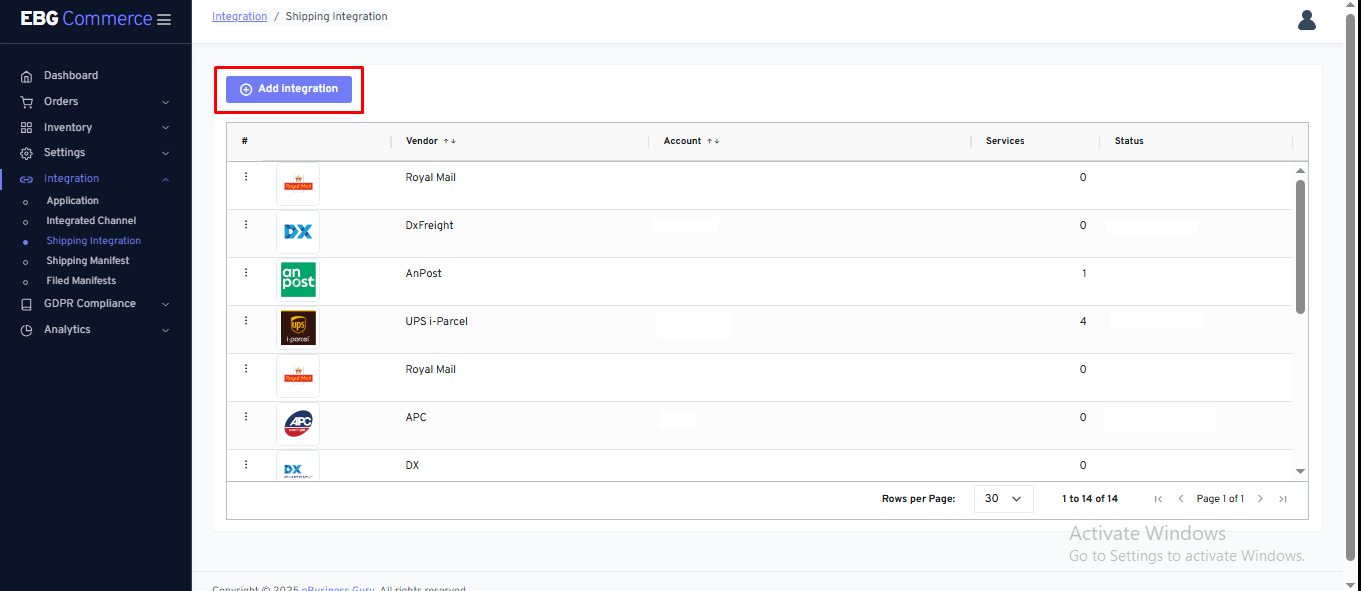Sort table by Vendor column arrows

(450, 141)
